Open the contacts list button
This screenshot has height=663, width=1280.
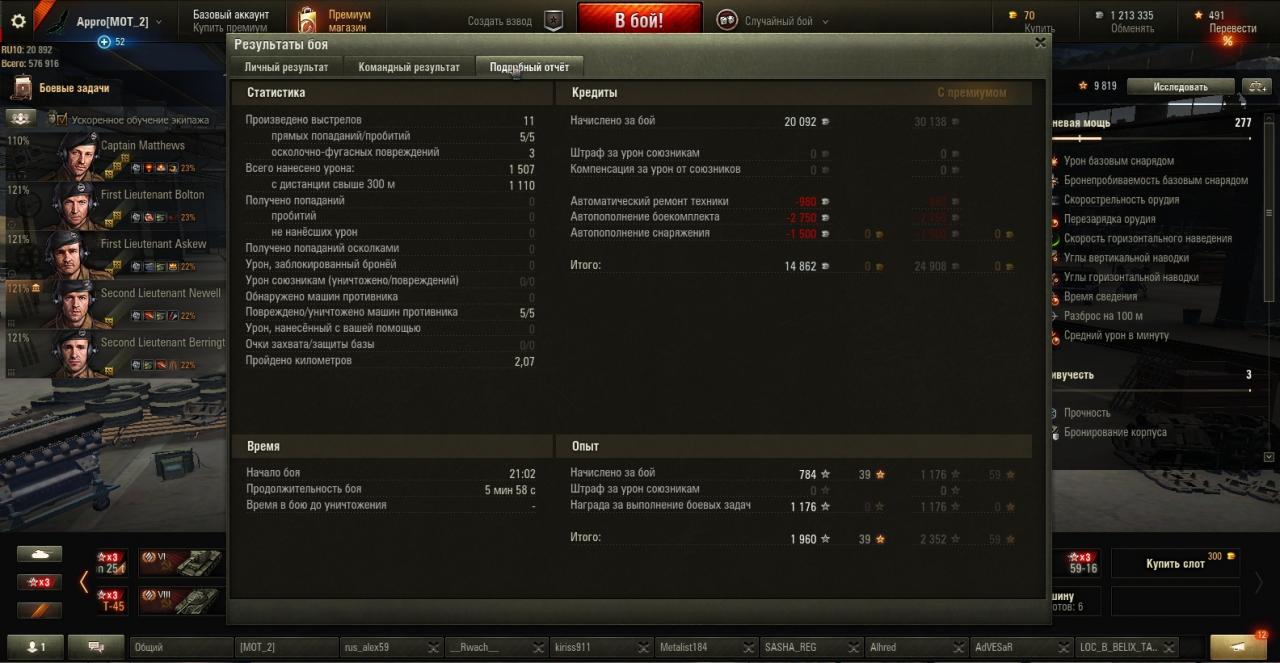pos(35,647)
